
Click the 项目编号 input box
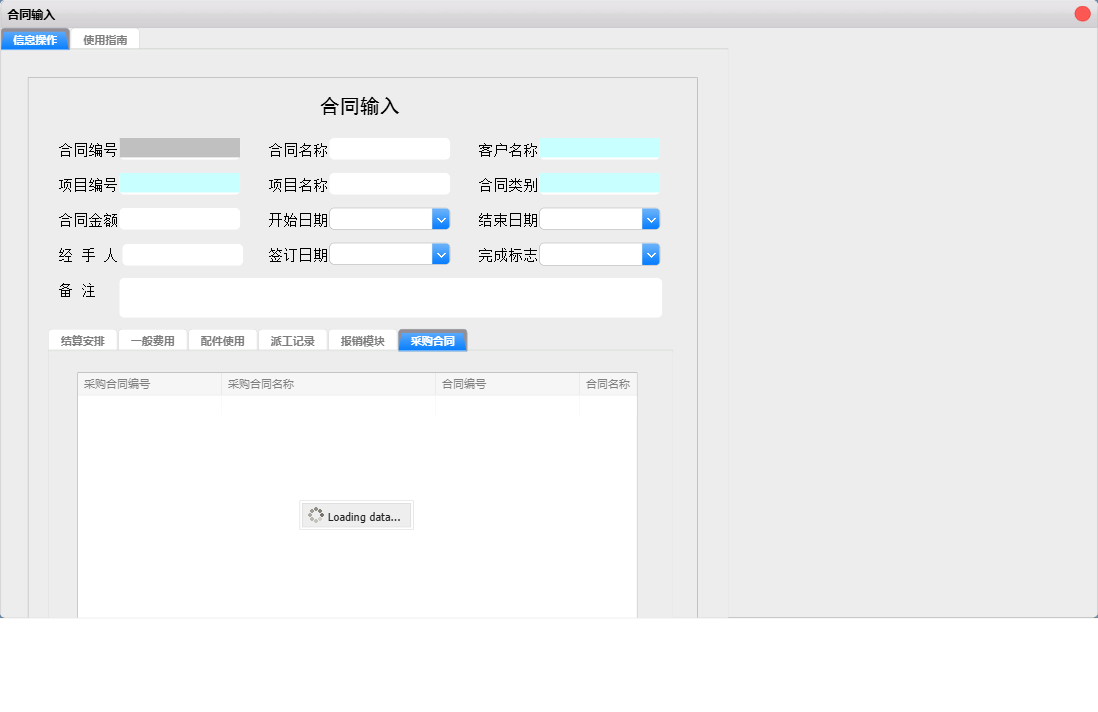182,183
